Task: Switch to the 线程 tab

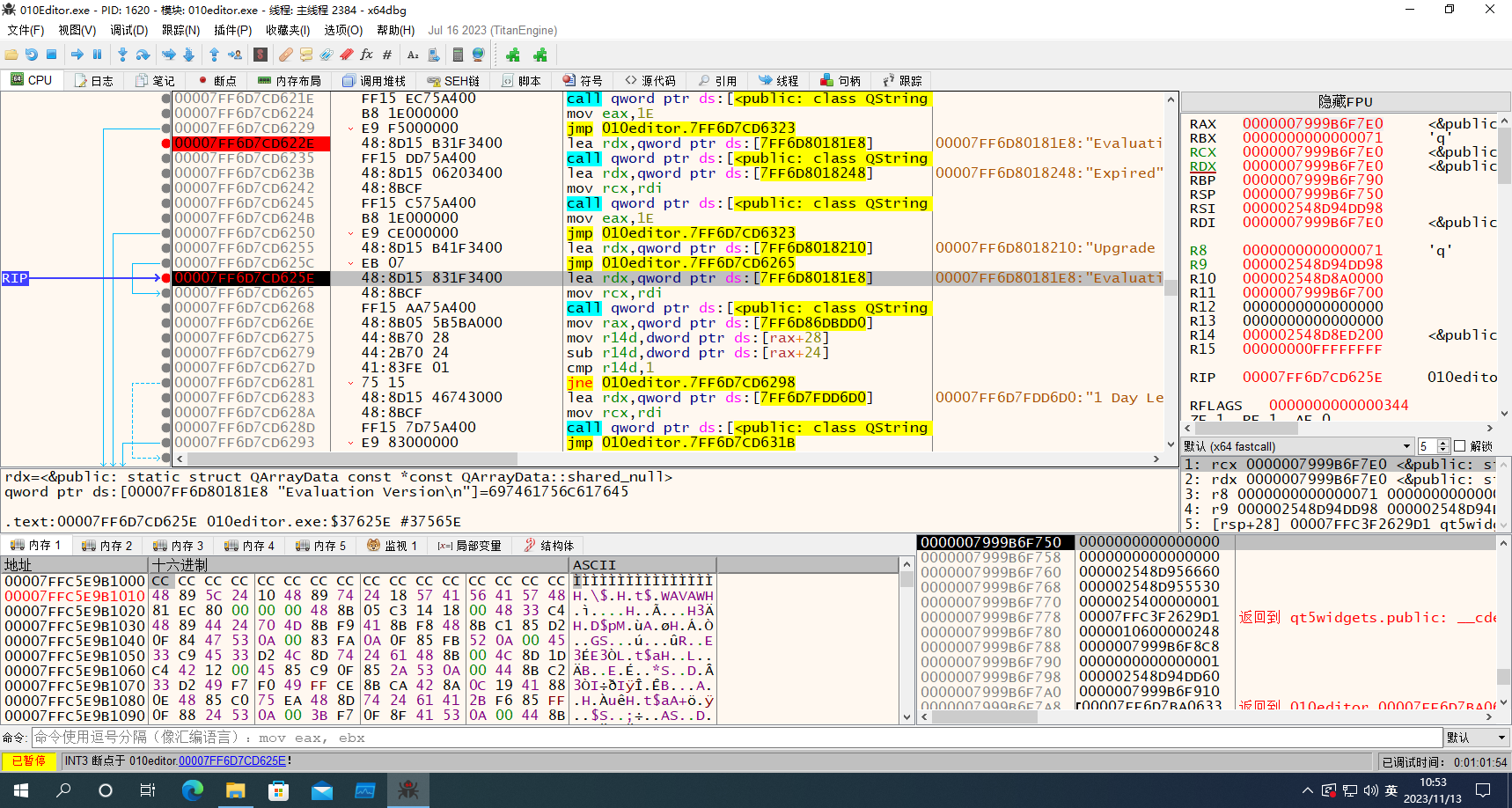Action: point(779,80)
